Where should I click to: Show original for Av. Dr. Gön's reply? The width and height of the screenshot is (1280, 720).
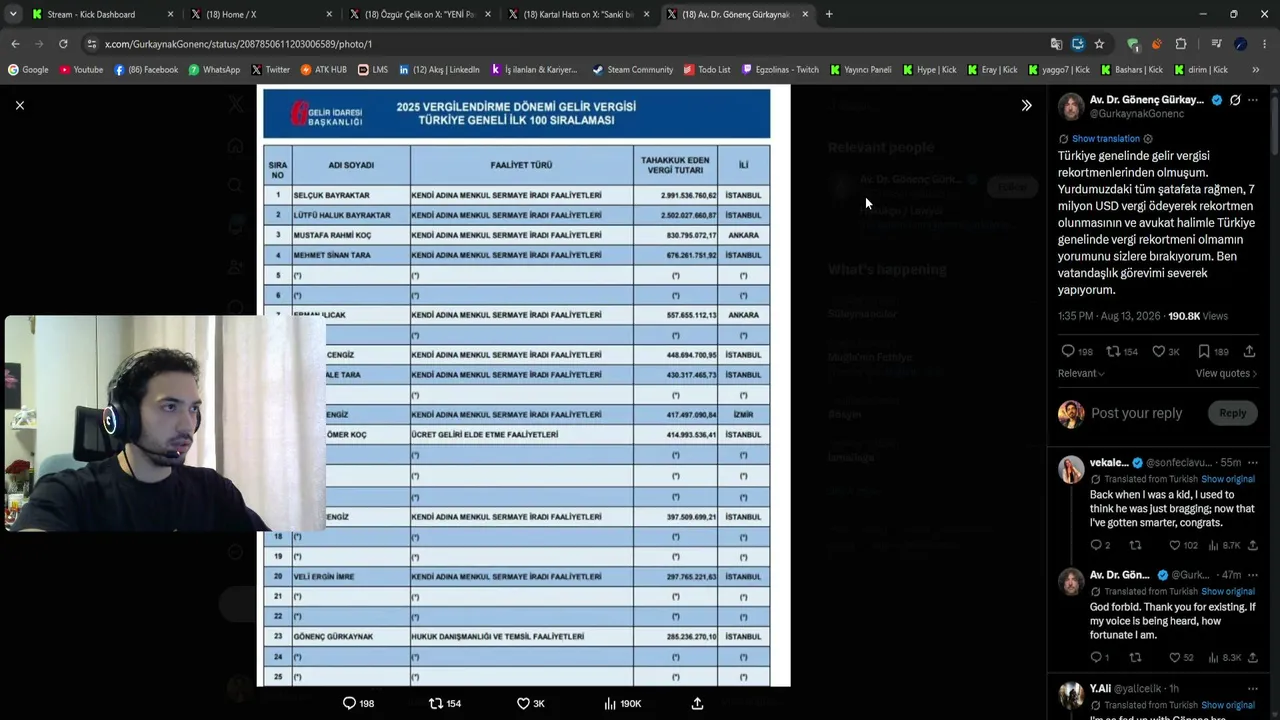(x=1227, y=591)
